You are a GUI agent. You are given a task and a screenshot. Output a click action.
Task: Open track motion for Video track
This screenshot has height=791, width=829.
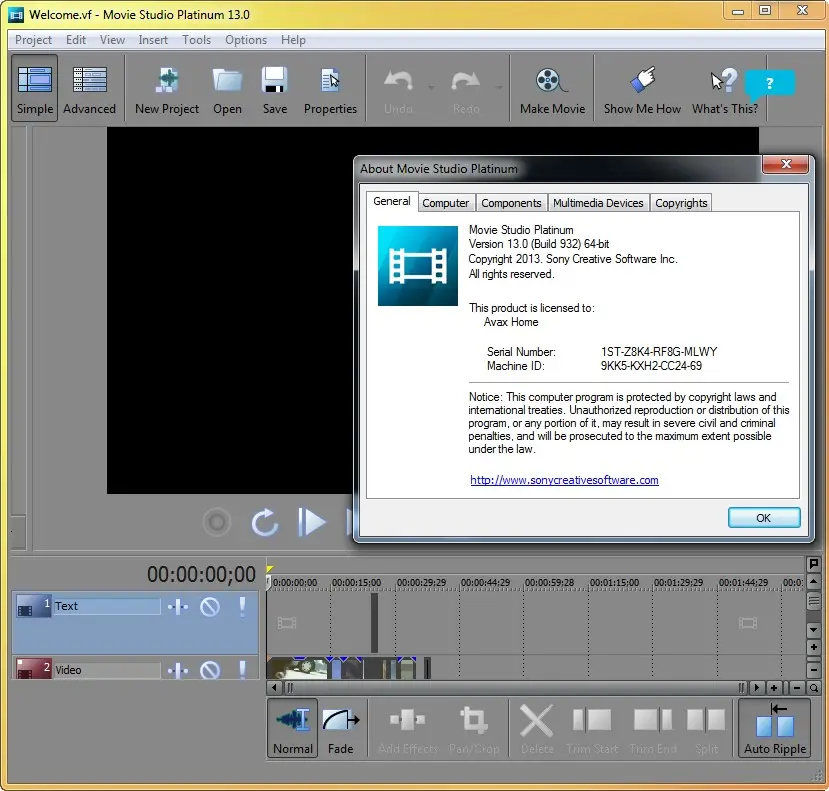[x=178, y=671]
